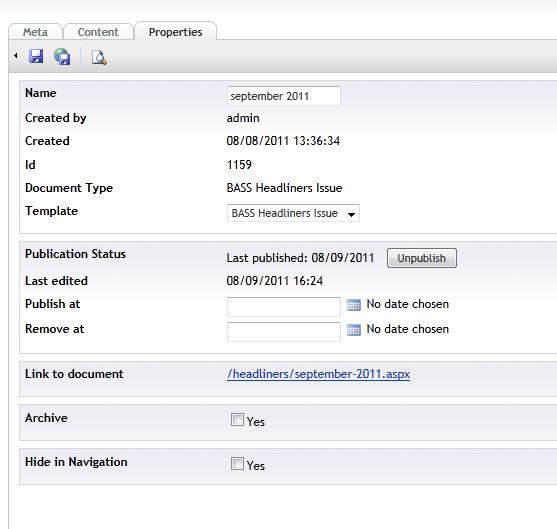Enable Hide in Navigation checkbox

coord(237,464)
